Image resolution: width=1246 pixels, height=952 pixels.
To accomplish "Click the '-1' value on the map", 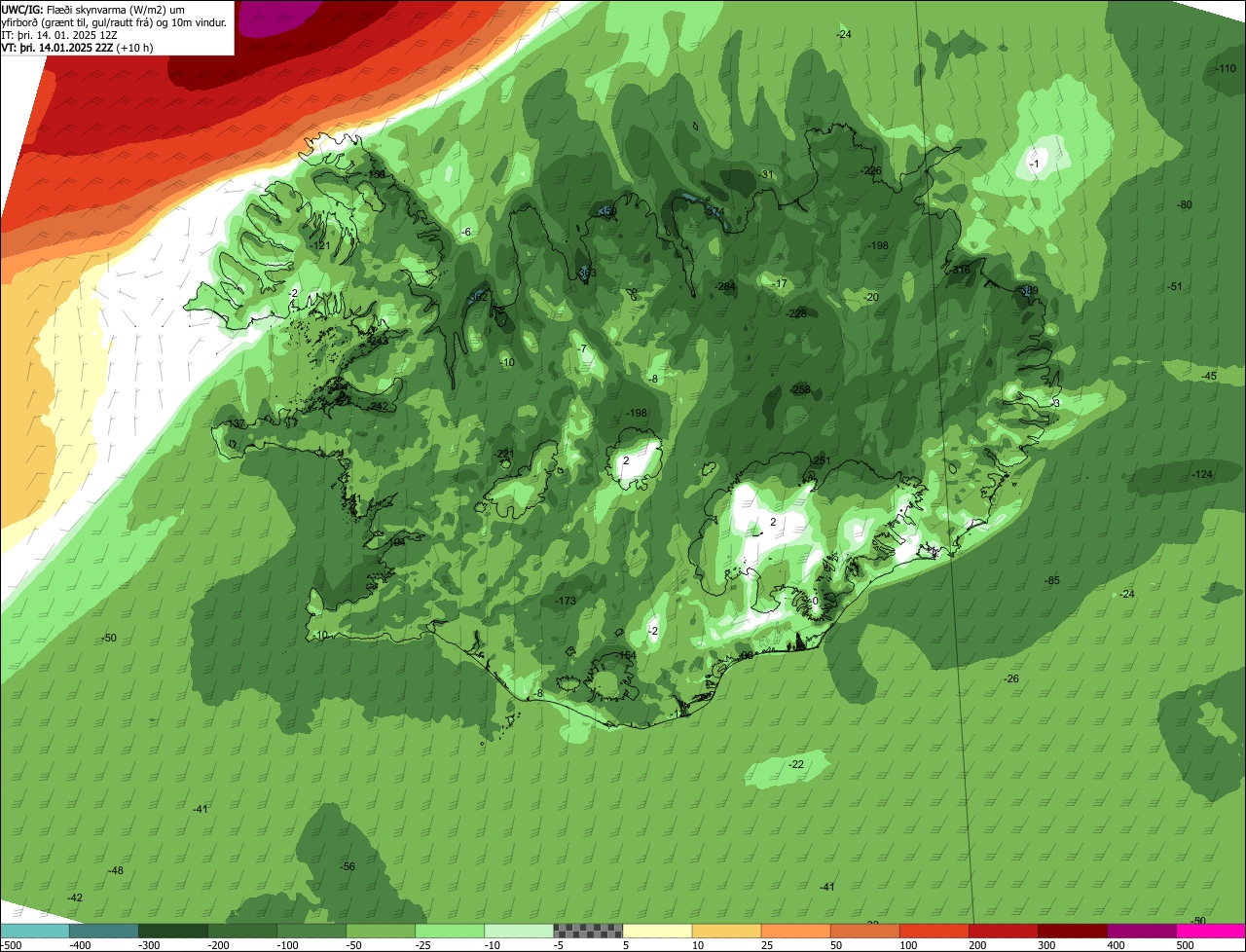I will pyautogui.click(x=1035, y=165).
